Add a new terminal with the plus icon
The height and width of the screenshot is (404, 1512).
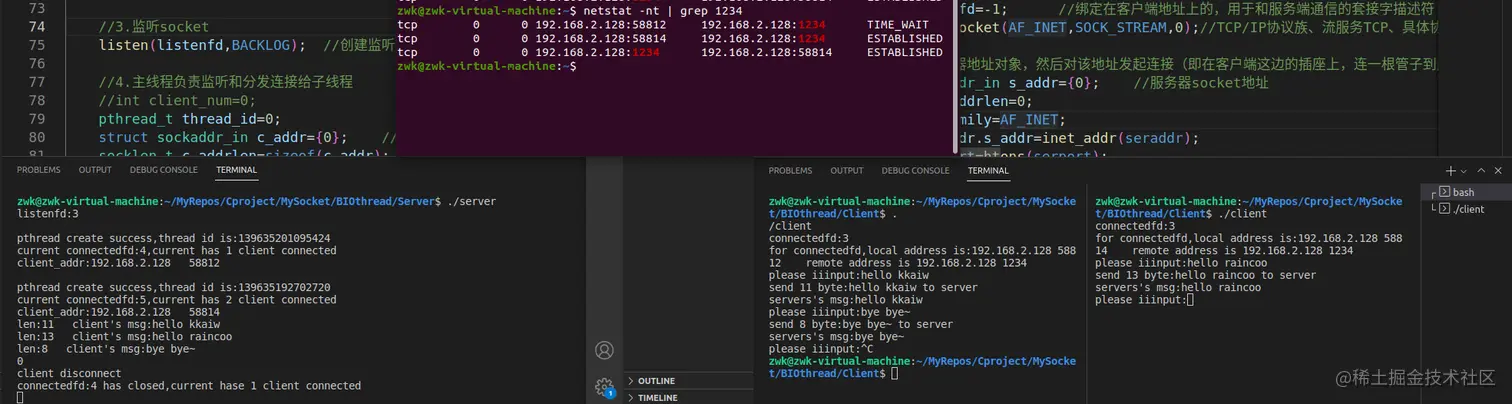(x=1451, y=171)
